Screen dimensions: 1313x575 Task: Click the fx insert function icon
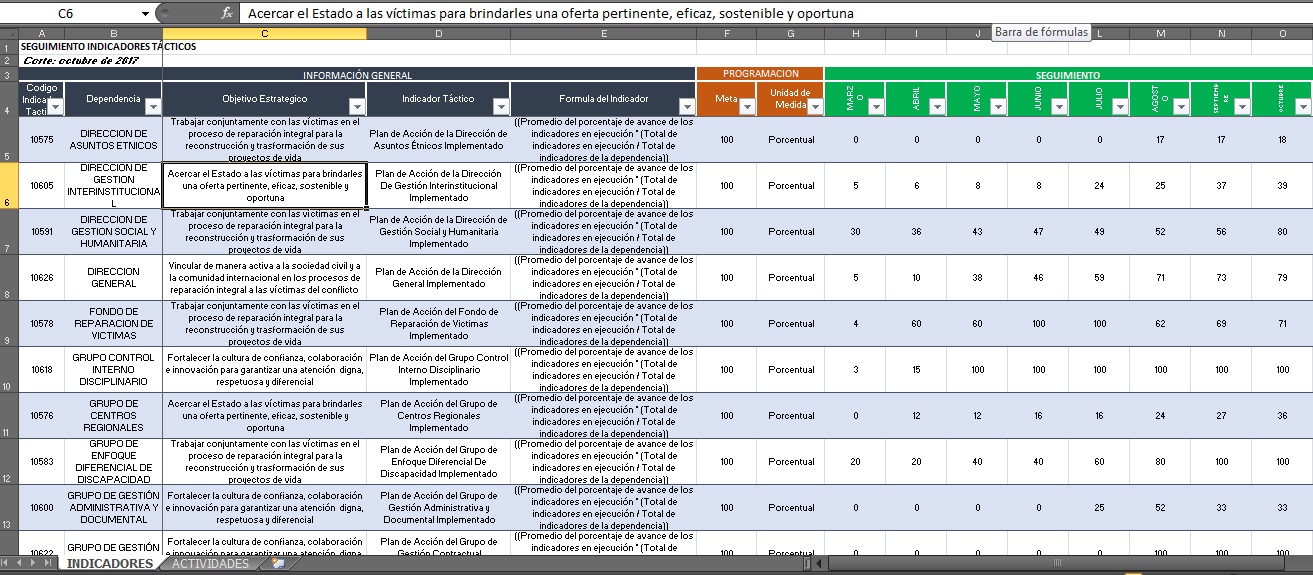click(227, 14)
